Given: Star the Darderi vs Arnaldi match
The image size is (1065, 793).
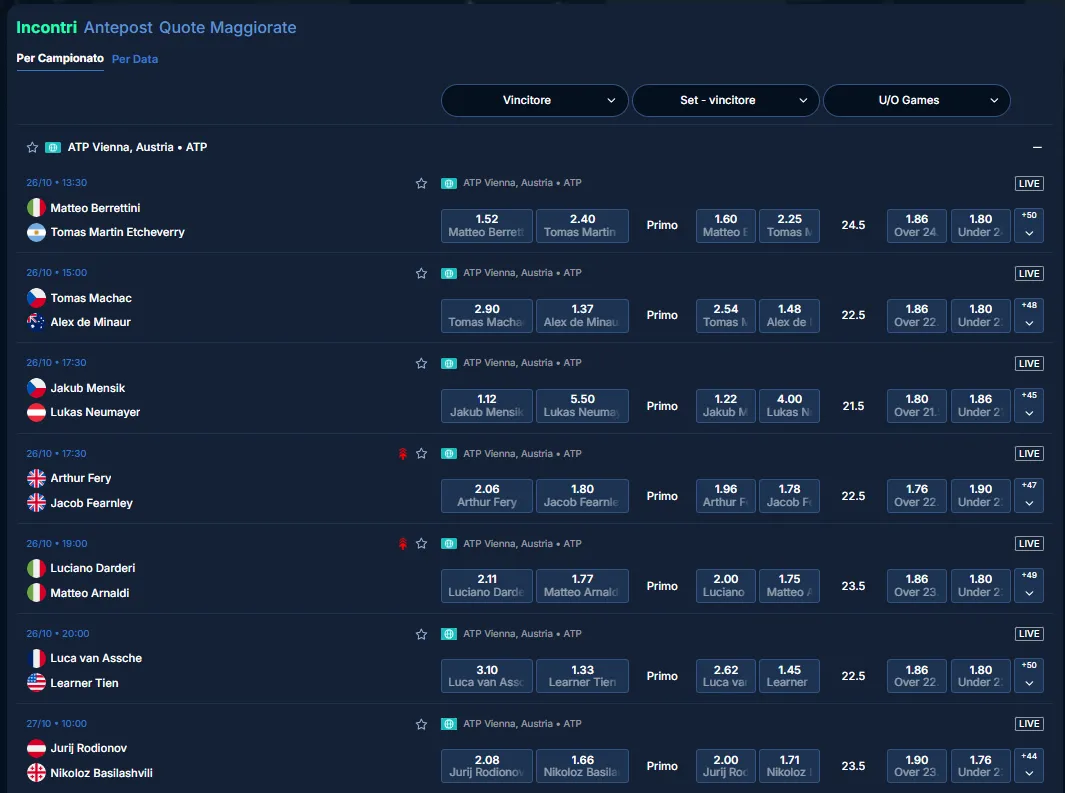Looking at the screenshot, I should tap(421, 544).
